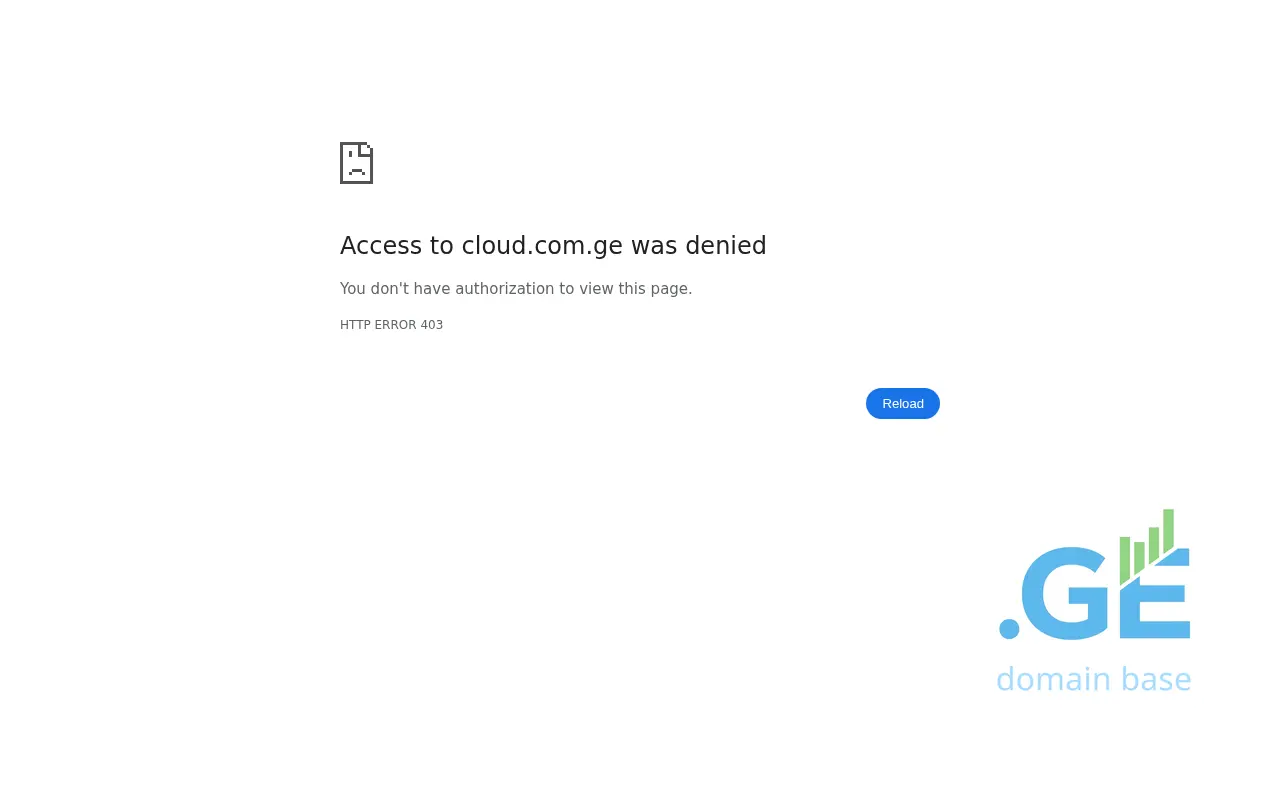Image resolution: width=1280 pixels, height=800 pixels.
Task: Click the "cloud.com.ge" domain in the heading
Action: click(x=541, y=246)
